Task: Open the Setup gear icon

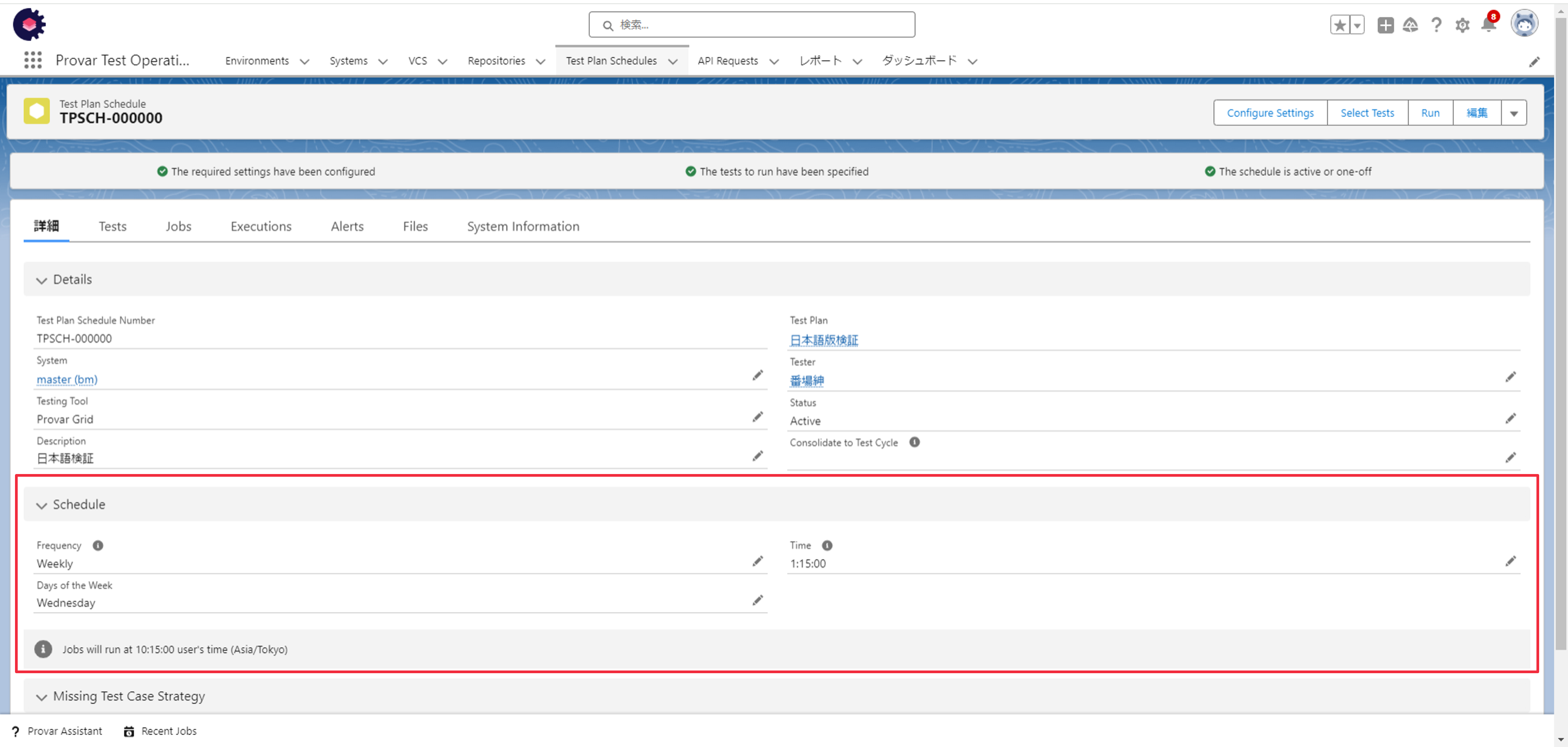Action: 1462,25
